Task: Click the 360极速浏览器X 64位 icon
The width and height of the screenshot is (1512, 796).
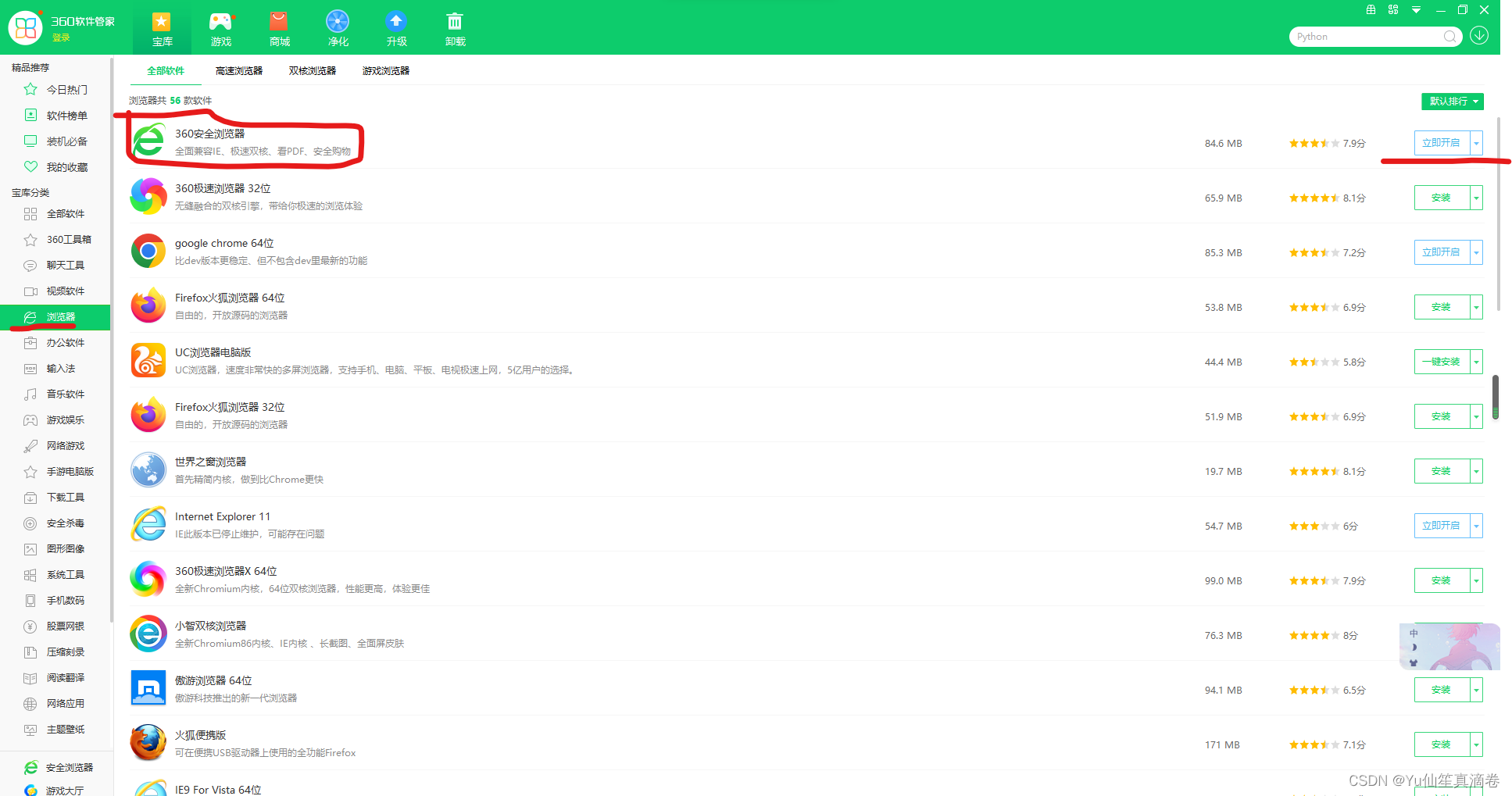Action: pyautogui.click(x=148, y=579)
